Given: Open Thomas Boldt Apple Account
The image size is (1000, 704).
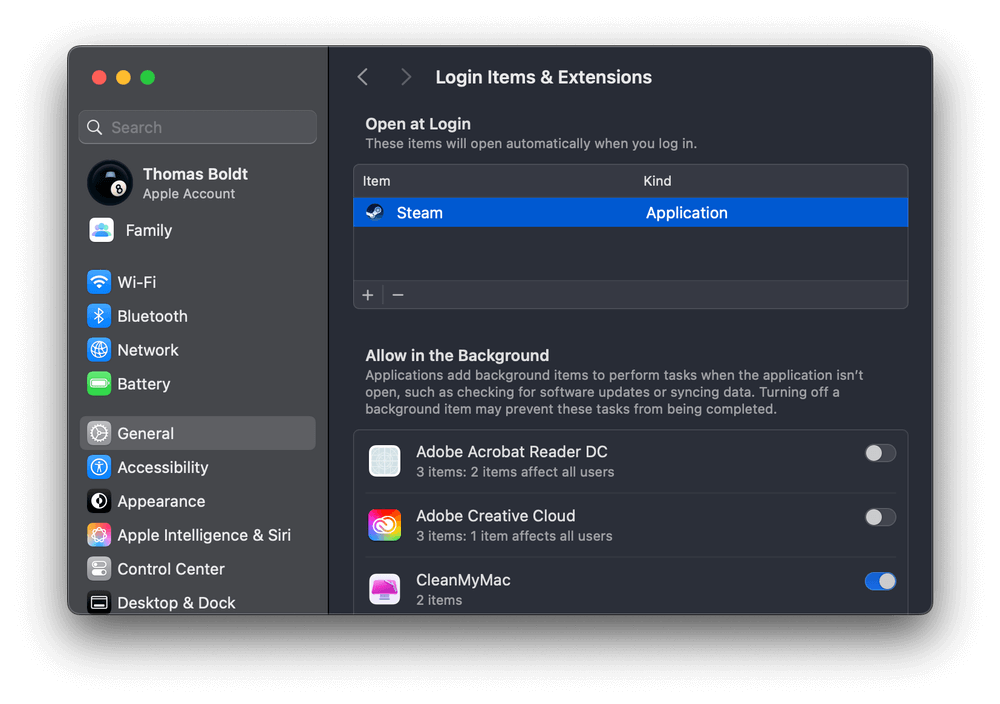Looking at the screenshot, I should tap(198, 183).
